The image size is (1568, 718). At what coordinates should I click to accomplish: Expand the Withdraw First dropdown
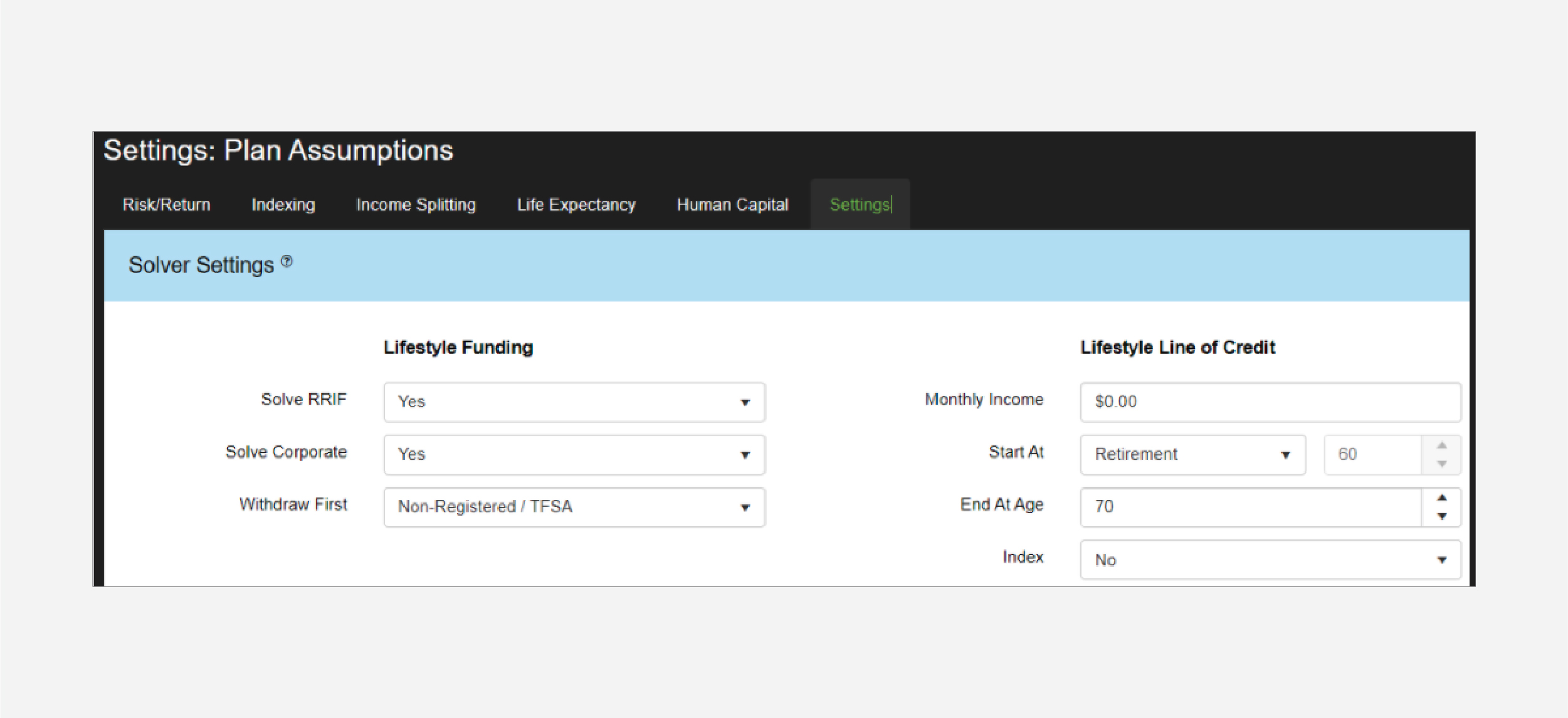click(574, 507)
